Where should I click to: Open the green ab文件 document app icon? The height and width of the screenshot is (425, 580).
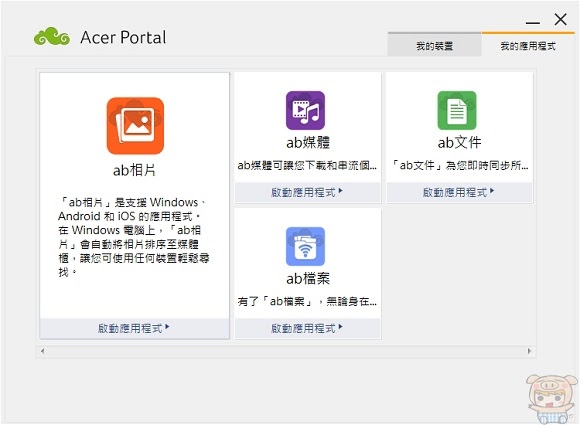[457, 110]
